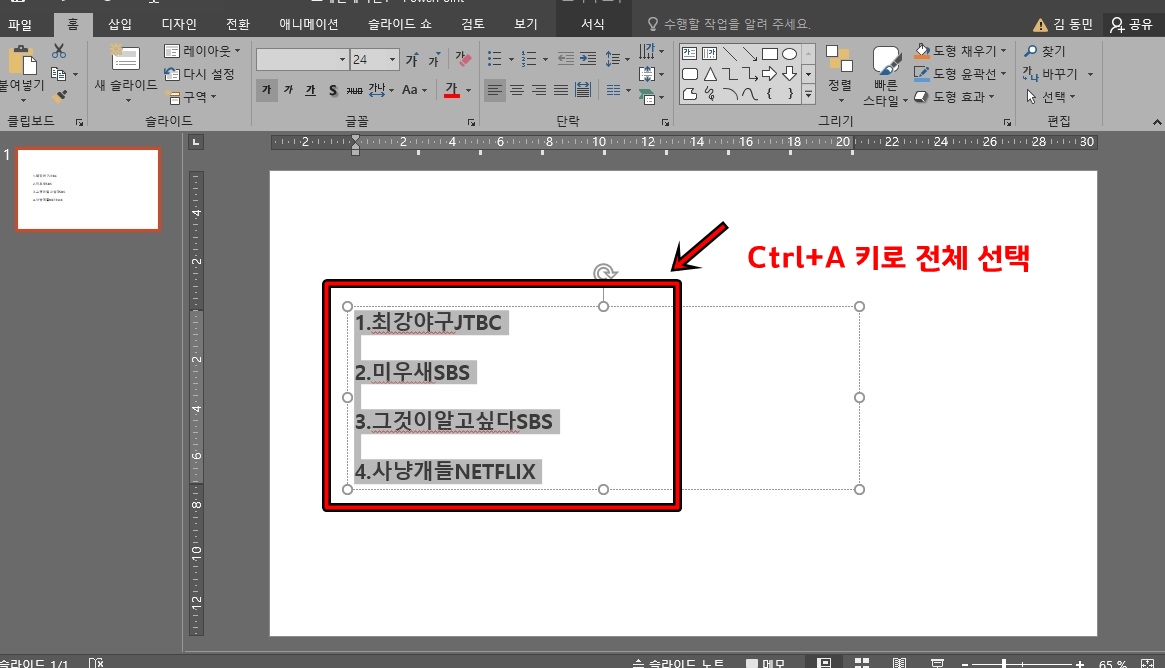Click the font color red swatch button
Image resolution: width=1165 pixels, height=668 pixels.
[x=452, y=90]
